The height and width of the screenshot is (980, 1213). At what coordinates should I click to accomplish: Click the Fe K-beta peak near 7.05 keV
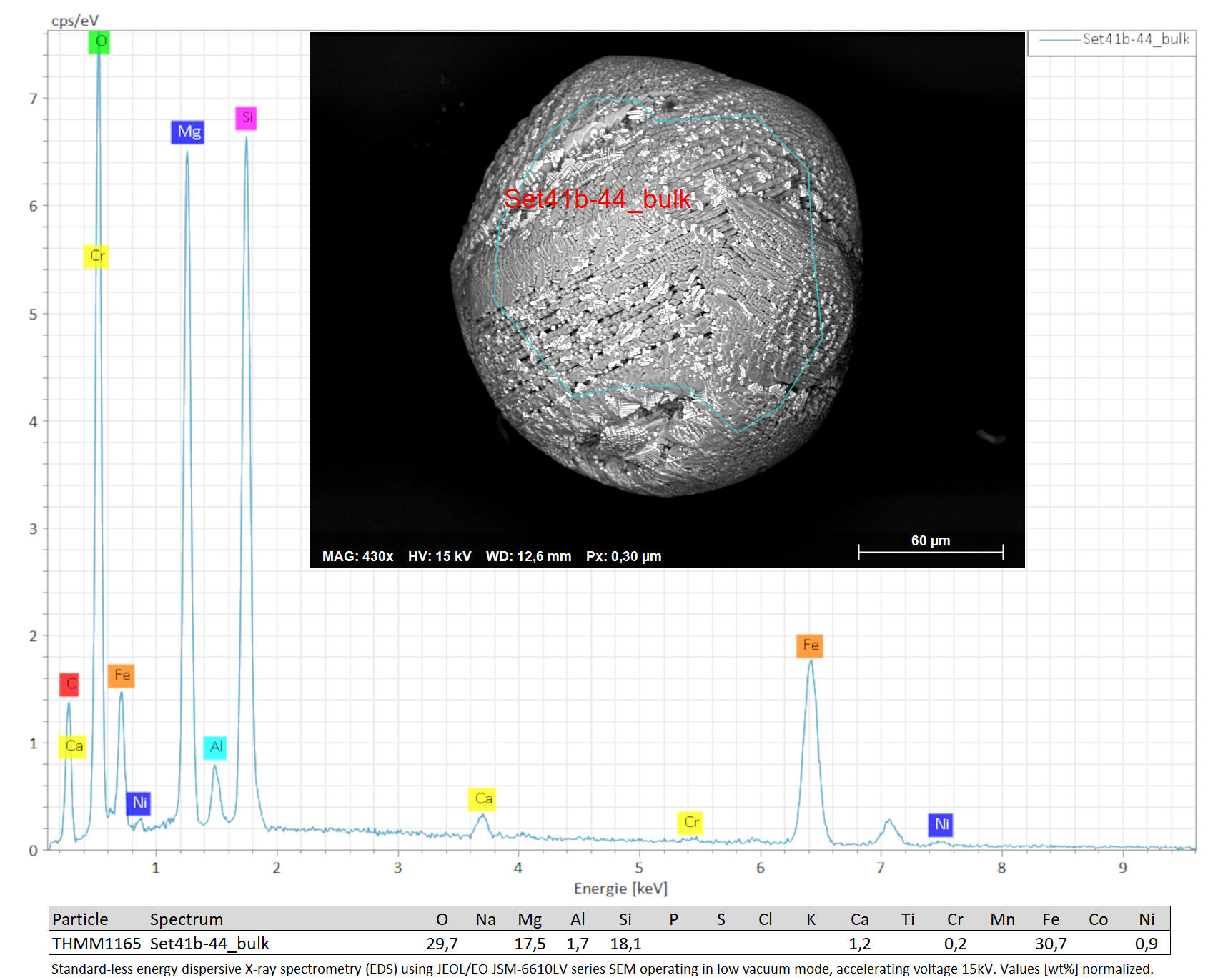tap(888, 831)
